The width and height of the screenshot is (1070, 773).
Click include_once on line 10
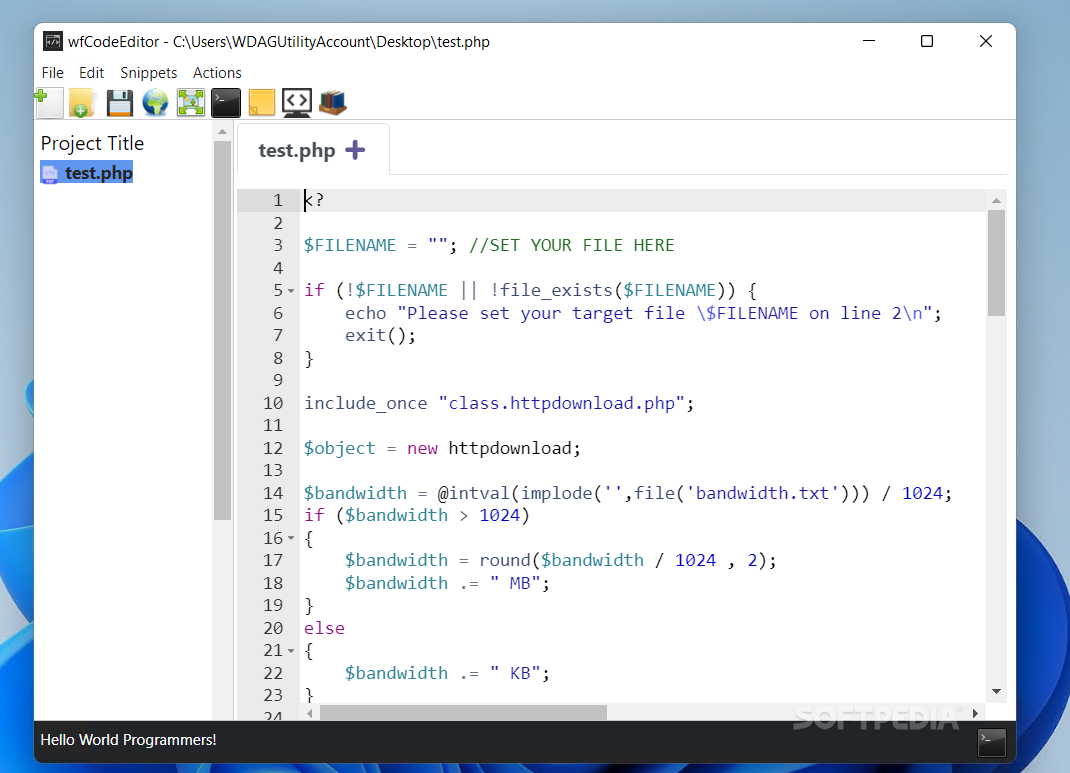point(366,403)
